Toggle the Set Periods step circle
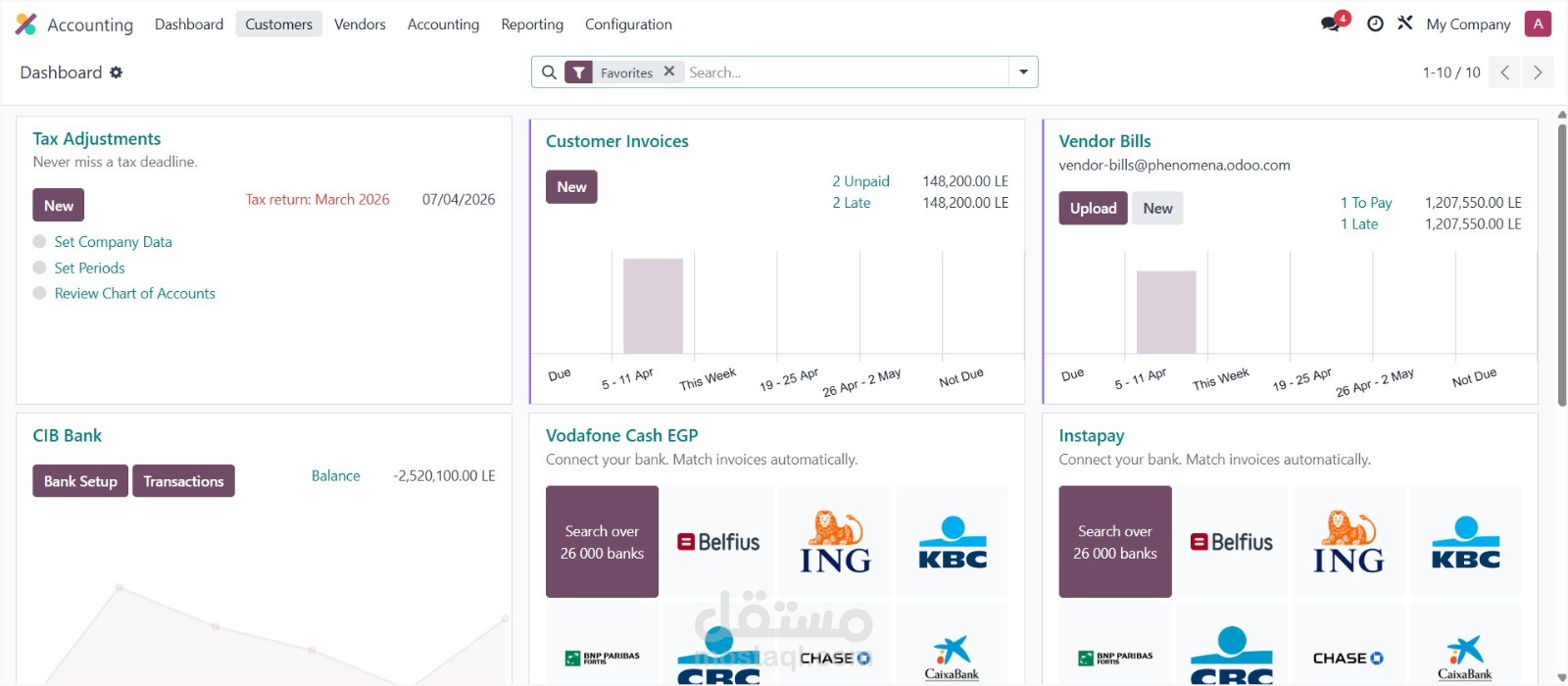 (x=39, y=268)
